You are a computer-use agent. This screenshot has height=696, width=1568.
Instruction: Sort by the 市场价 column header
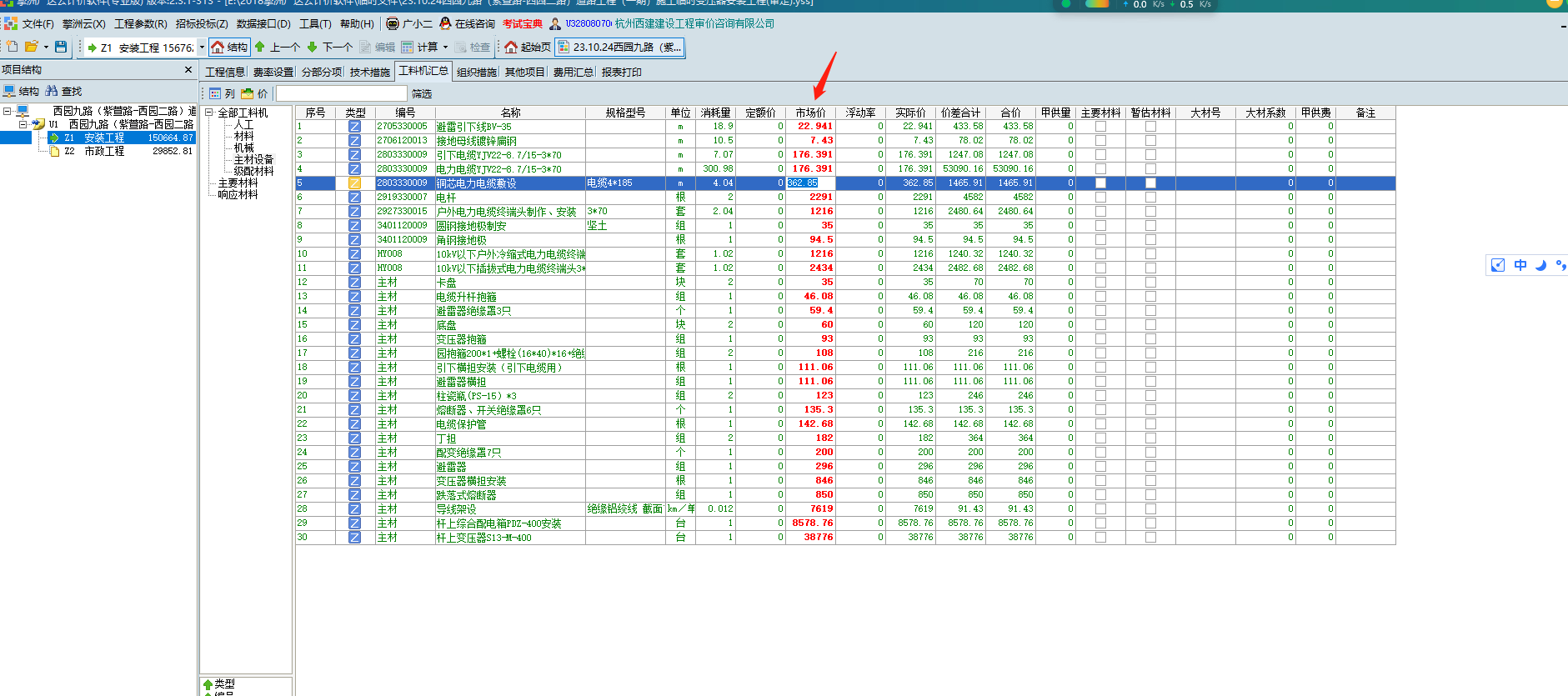point(810,113)
